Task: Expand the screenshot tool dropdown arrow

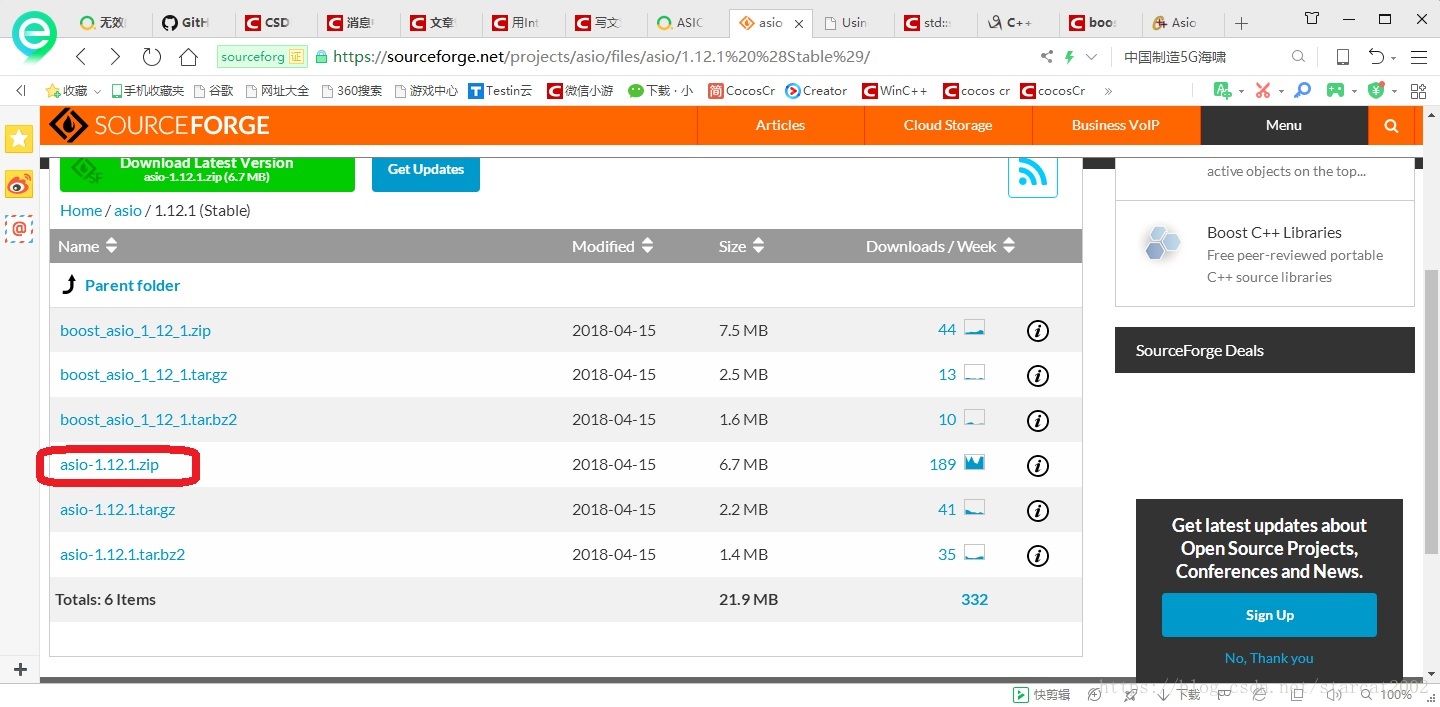Action: (1280, 91)
